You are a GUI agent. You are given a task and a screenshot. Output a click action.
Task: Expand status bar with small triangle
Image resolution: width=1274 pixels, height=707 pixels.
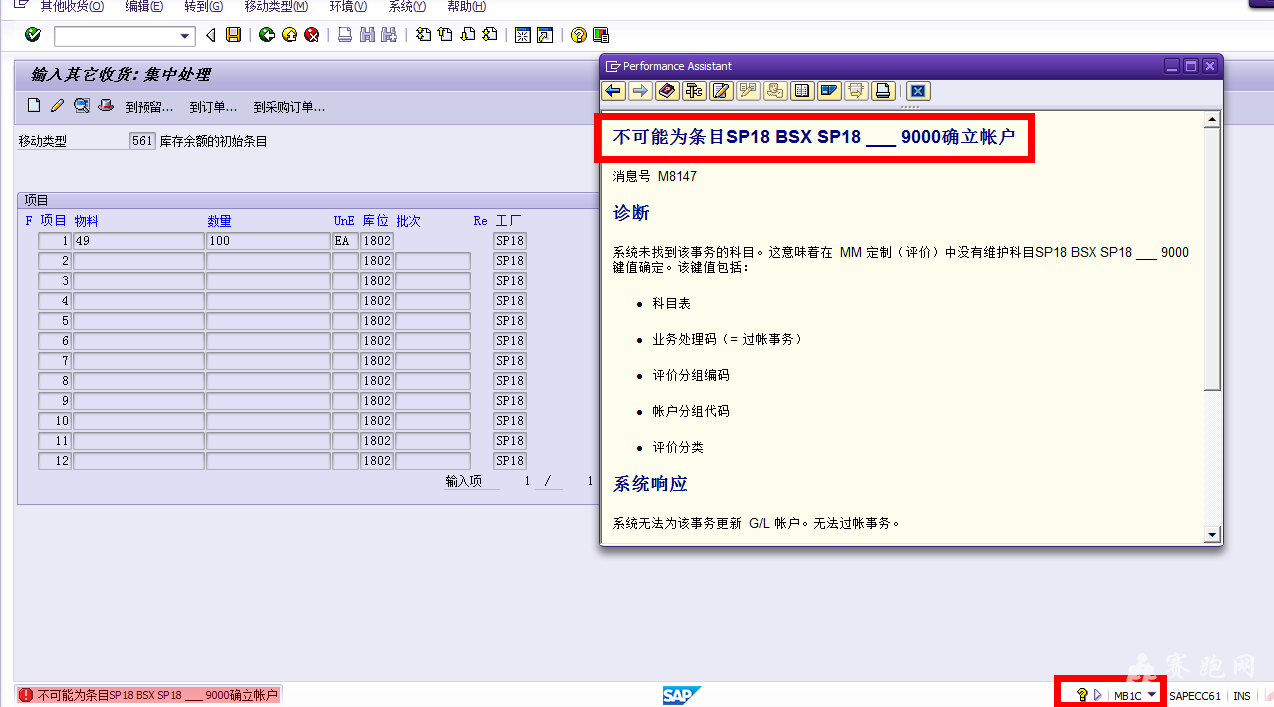[x=1097, y=695]
